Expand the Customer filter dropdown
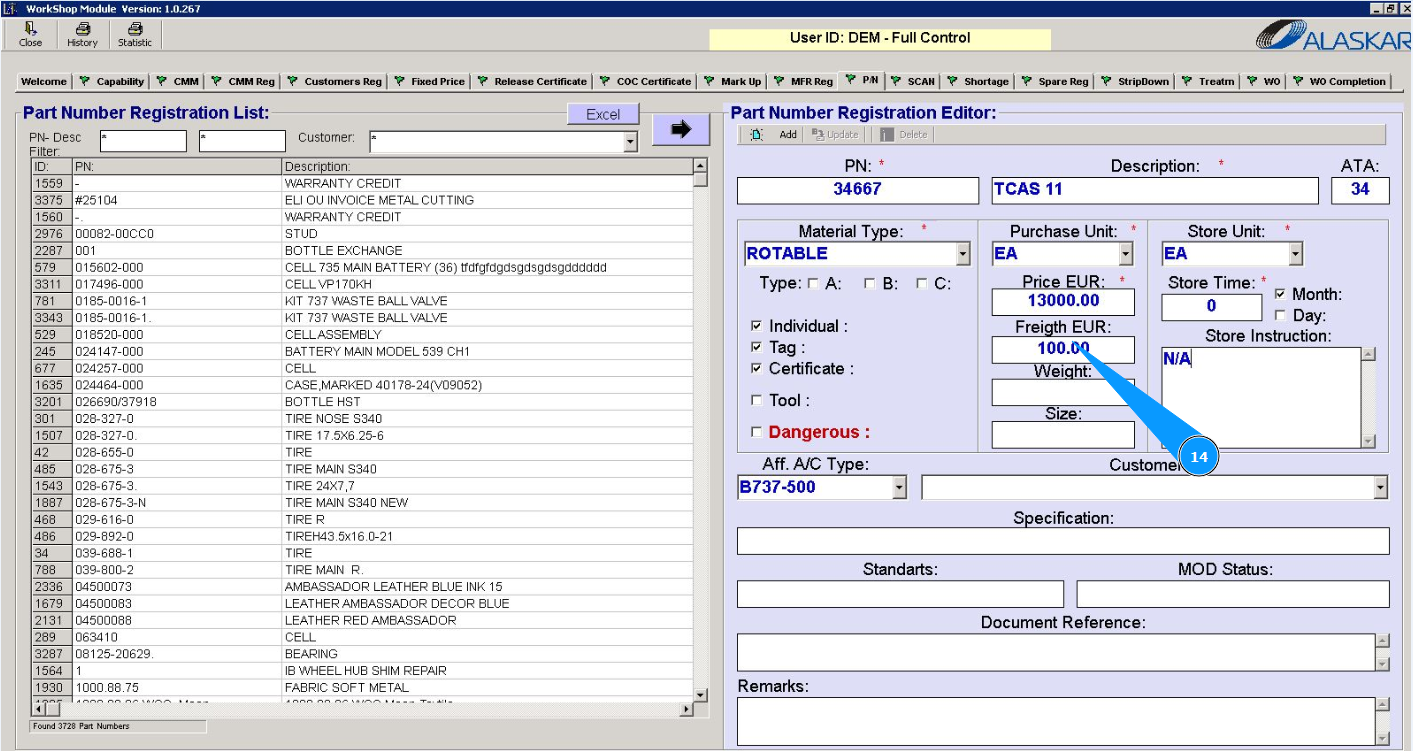The width and height of the screenshot is (1413, 751). [x=630, y=143]
